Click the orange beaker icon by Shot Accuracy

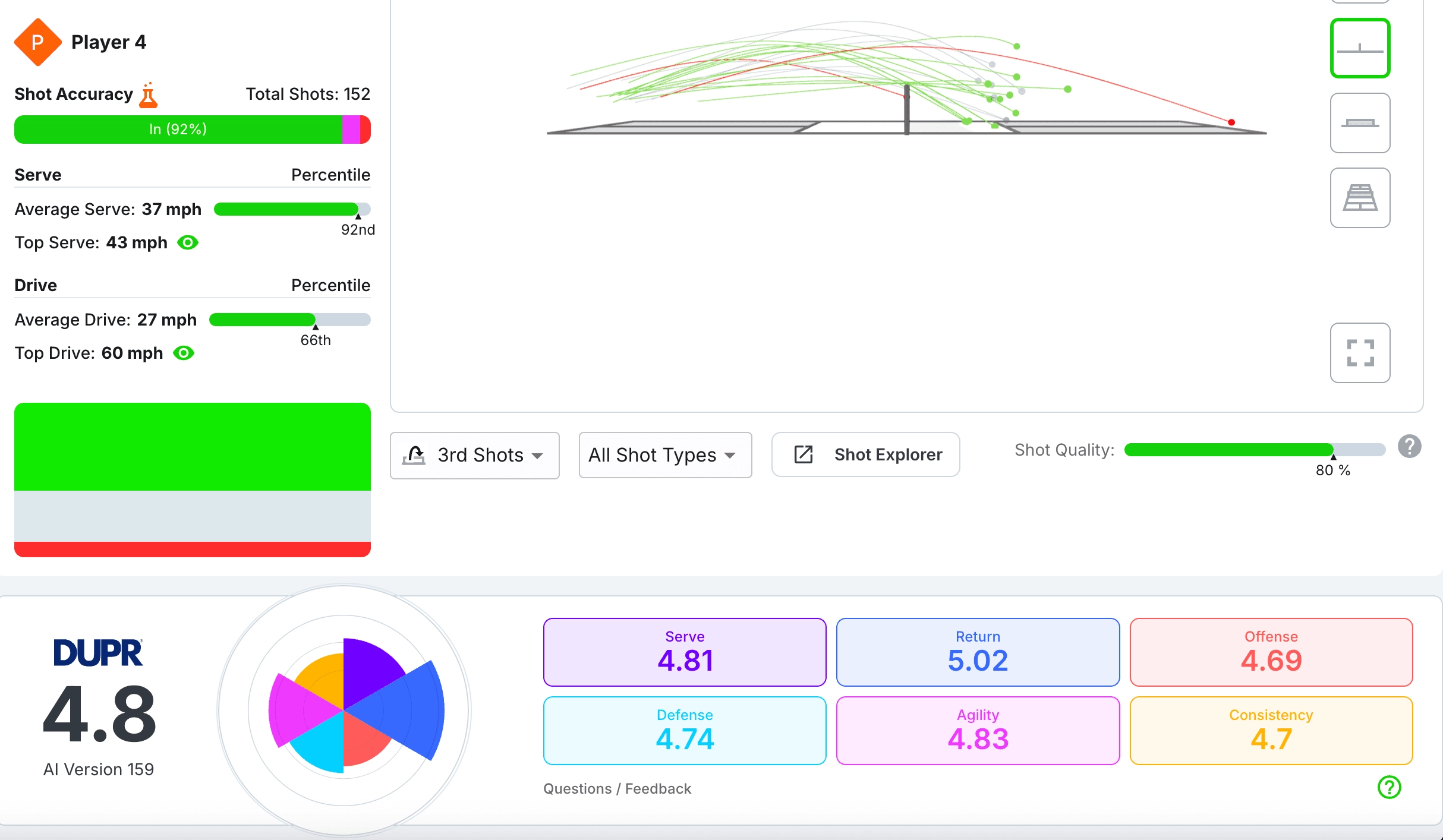pos(148,95)
